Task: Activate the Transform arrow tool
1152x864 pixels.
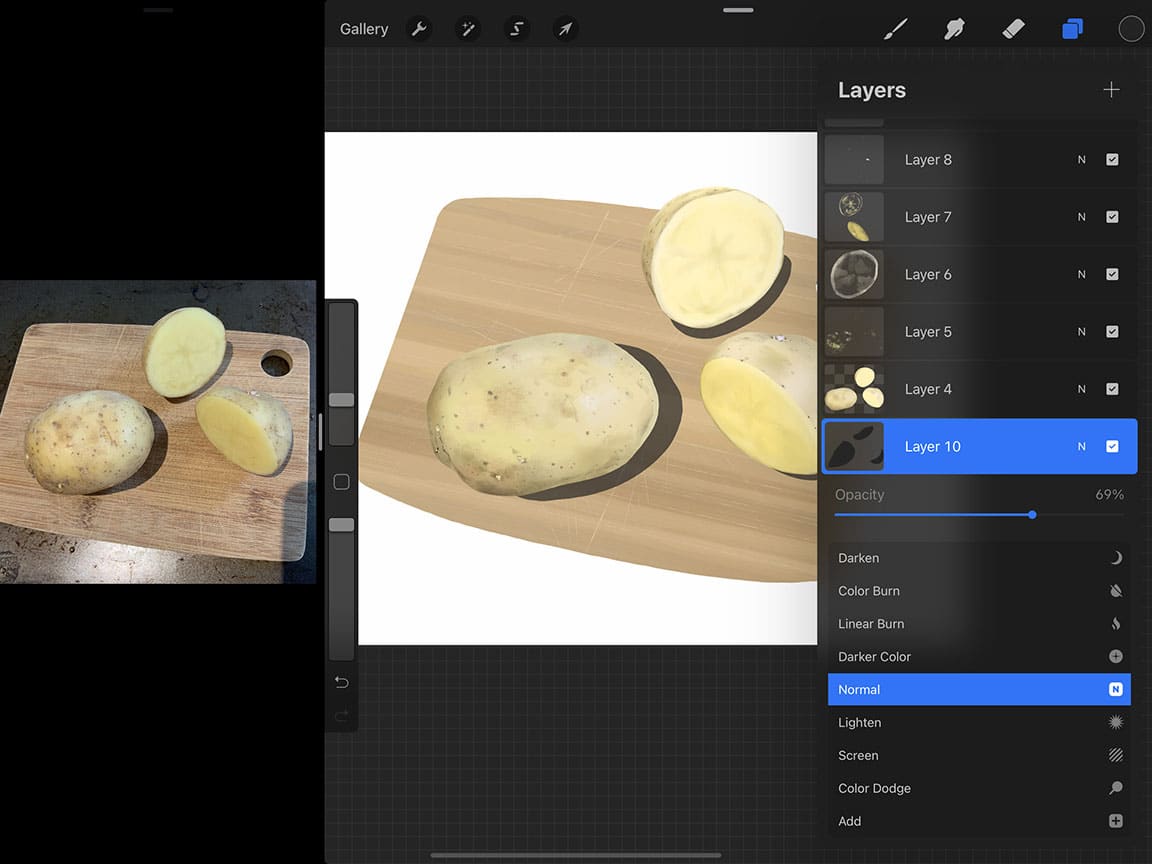Action: 565,28
